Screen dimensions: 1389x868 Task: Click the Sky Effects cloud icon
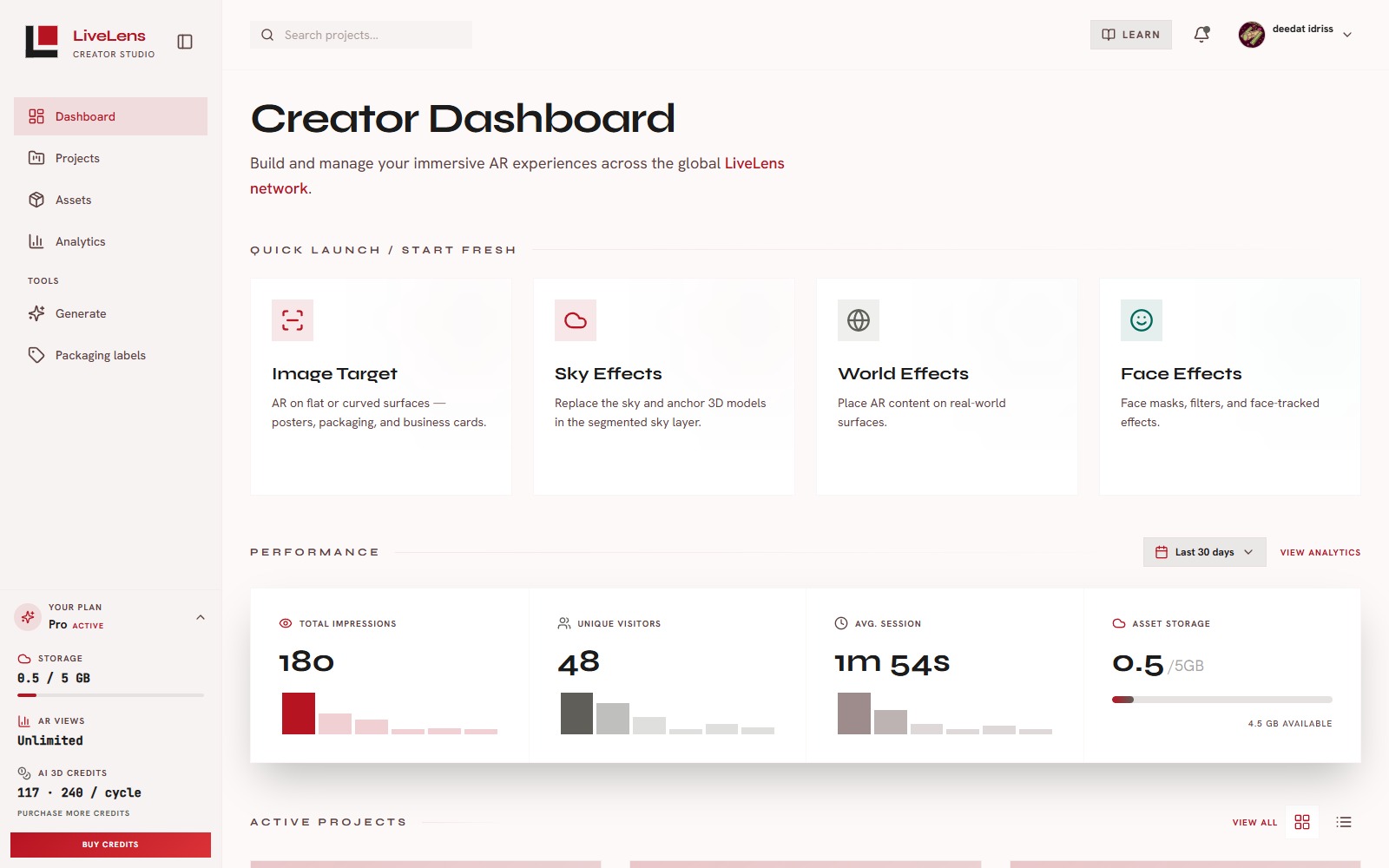[x=576, y=320]
